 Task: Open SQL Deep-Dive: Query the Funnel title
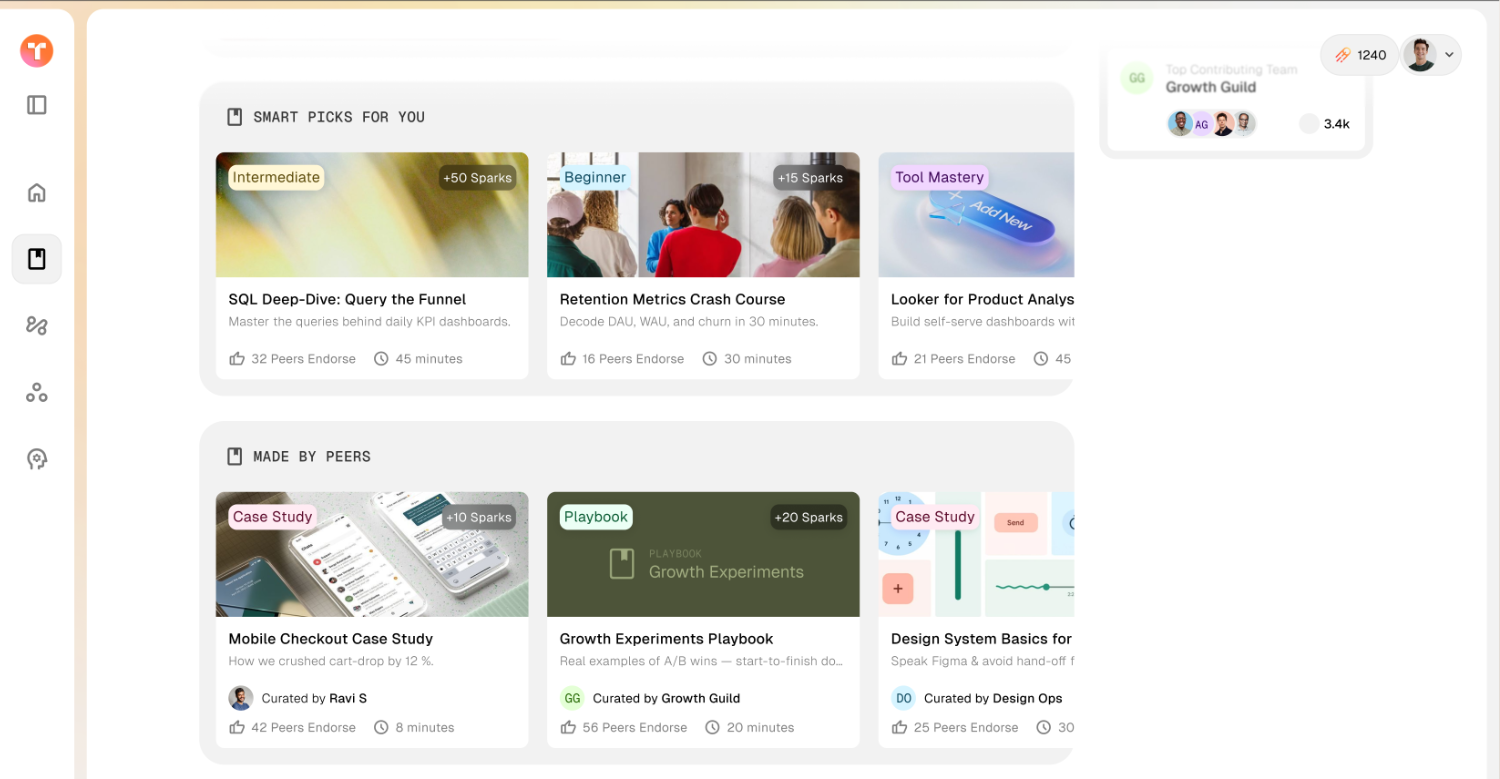347,299
